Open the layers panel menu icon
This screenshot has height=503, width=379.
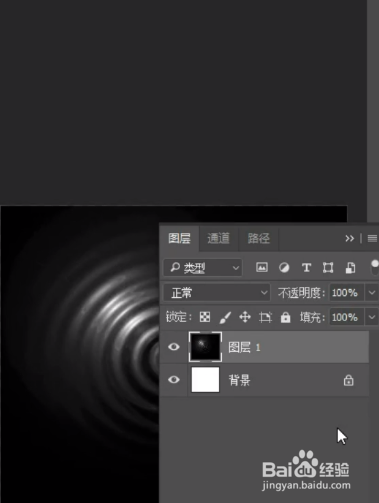click(x=372, y=238)
